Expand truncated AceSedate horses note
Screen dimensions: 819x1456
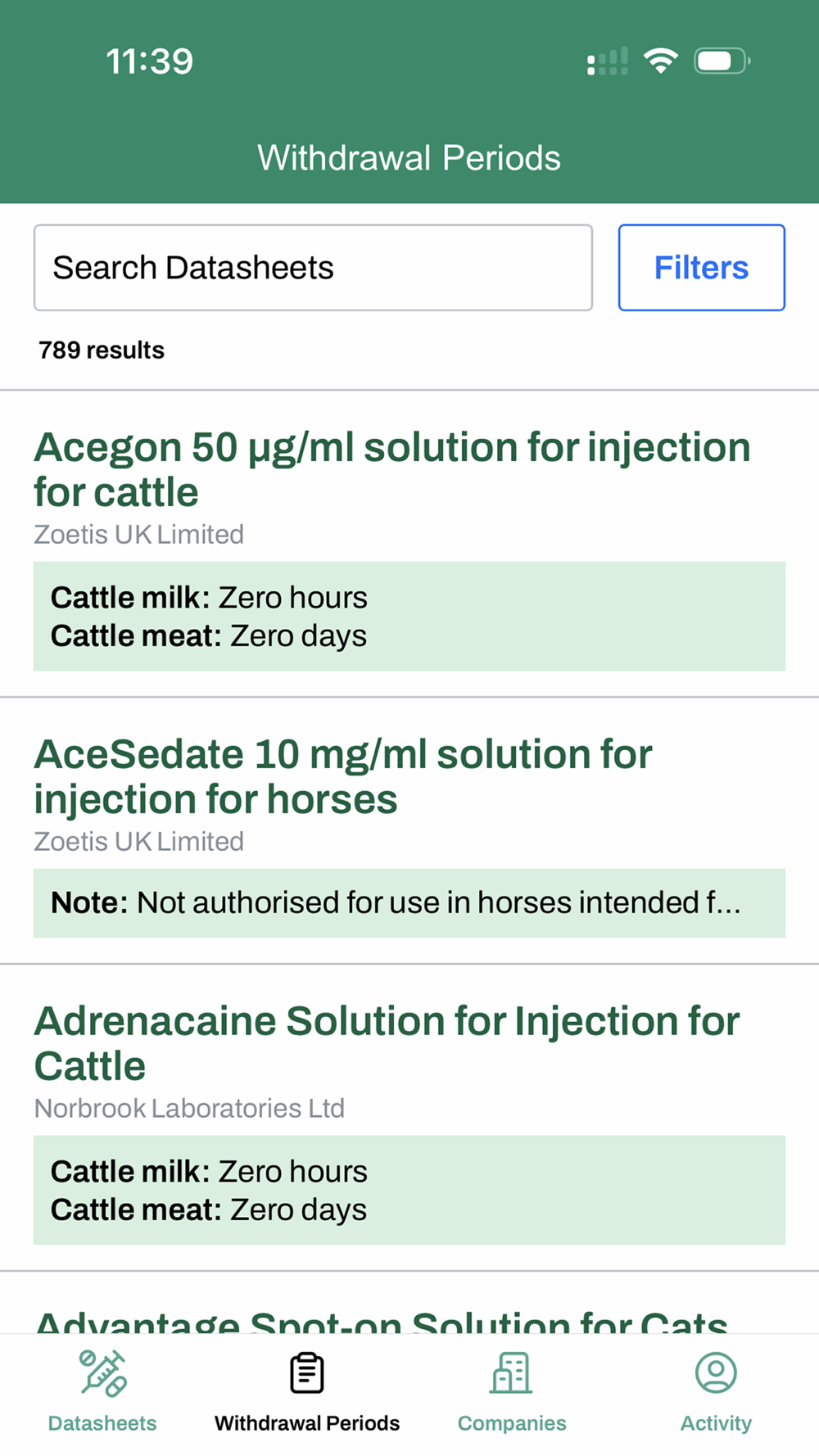click(x=409, y=903)
